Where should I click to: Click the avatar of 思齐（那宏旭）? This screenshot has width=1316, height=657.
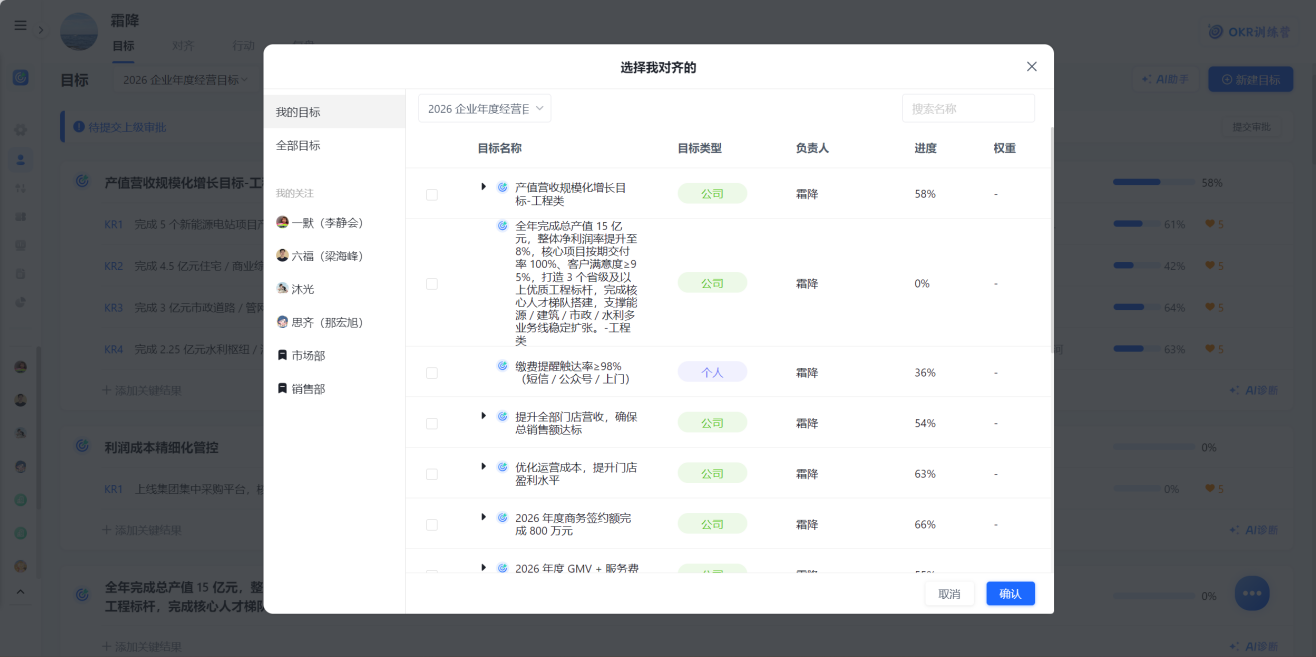pyautogui.click(x=282, y=322)
